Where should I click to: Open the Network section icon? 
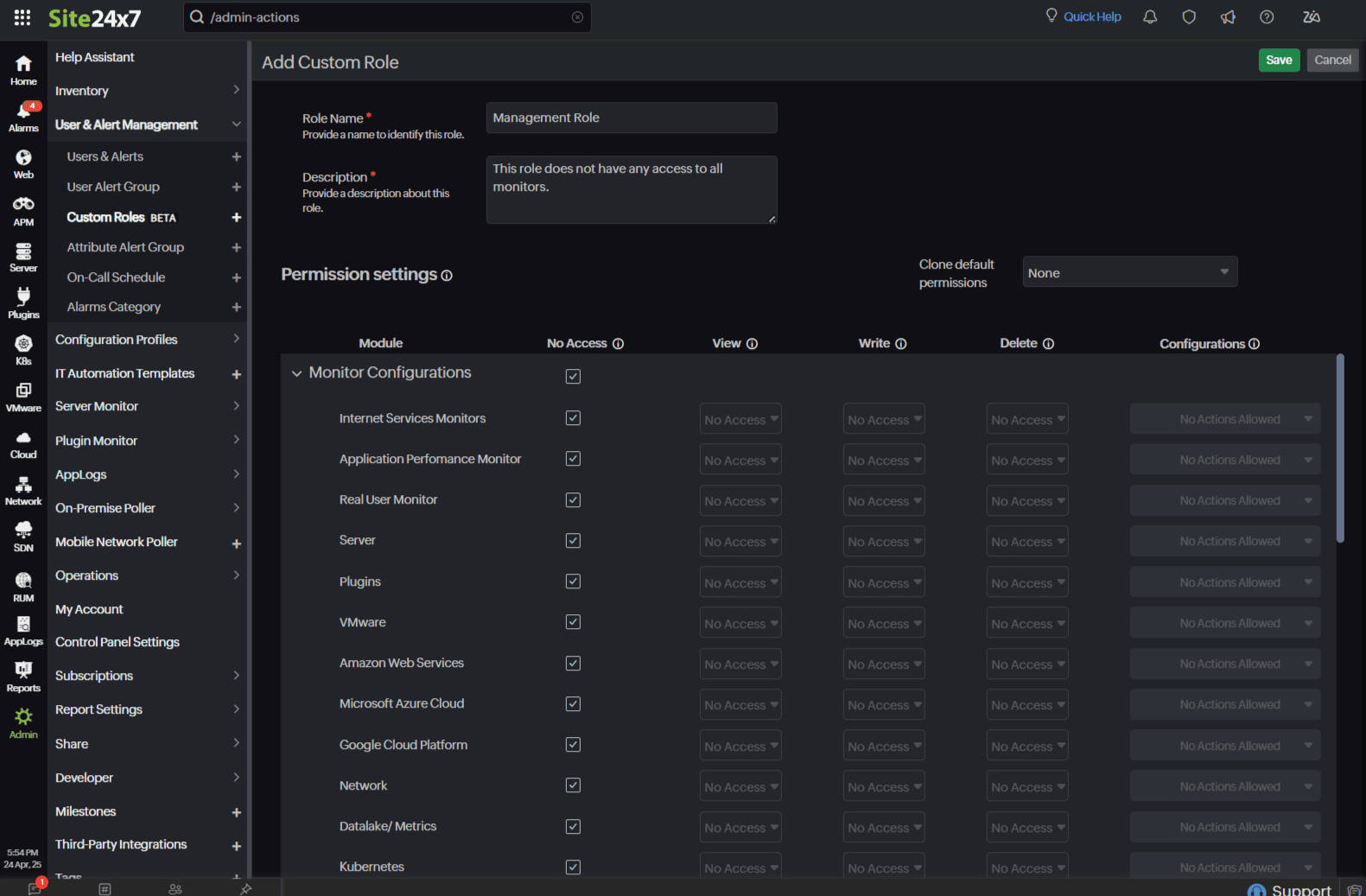(x=23, y=491)
